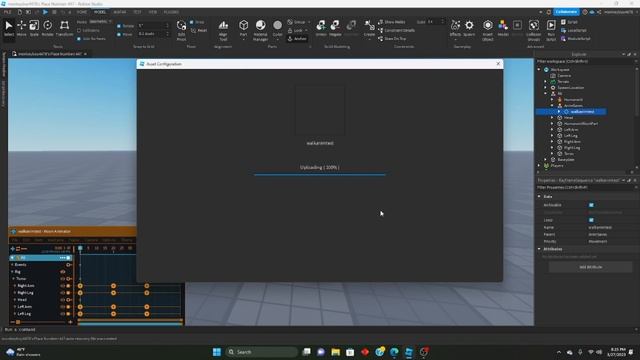Toggle the Snap pivot checkbox
The height and width of the screenshot is (360, 640).
click(x=191, y=22)
